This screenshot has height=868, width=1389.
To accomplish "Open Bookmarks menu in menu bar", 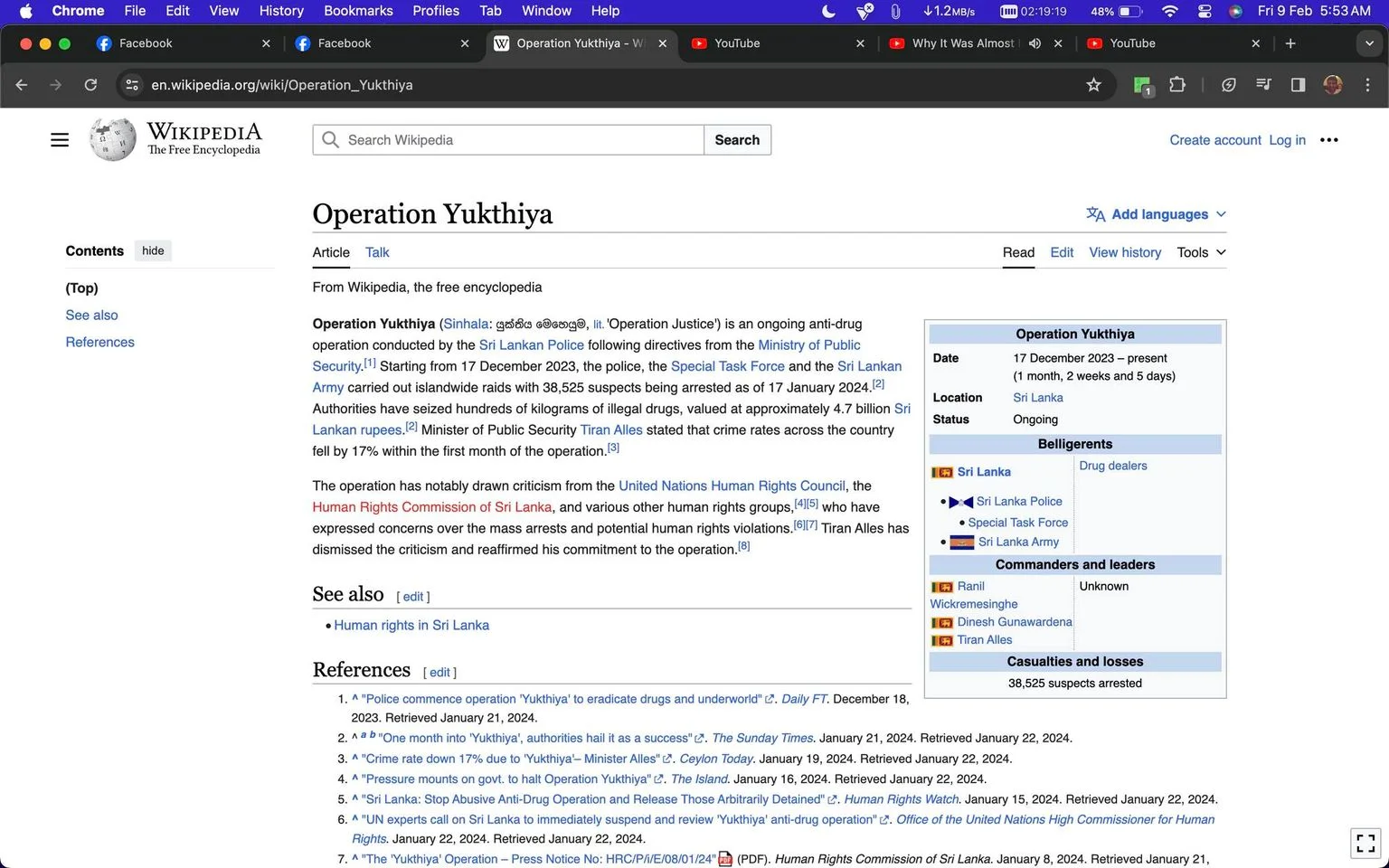I will 358,11.
